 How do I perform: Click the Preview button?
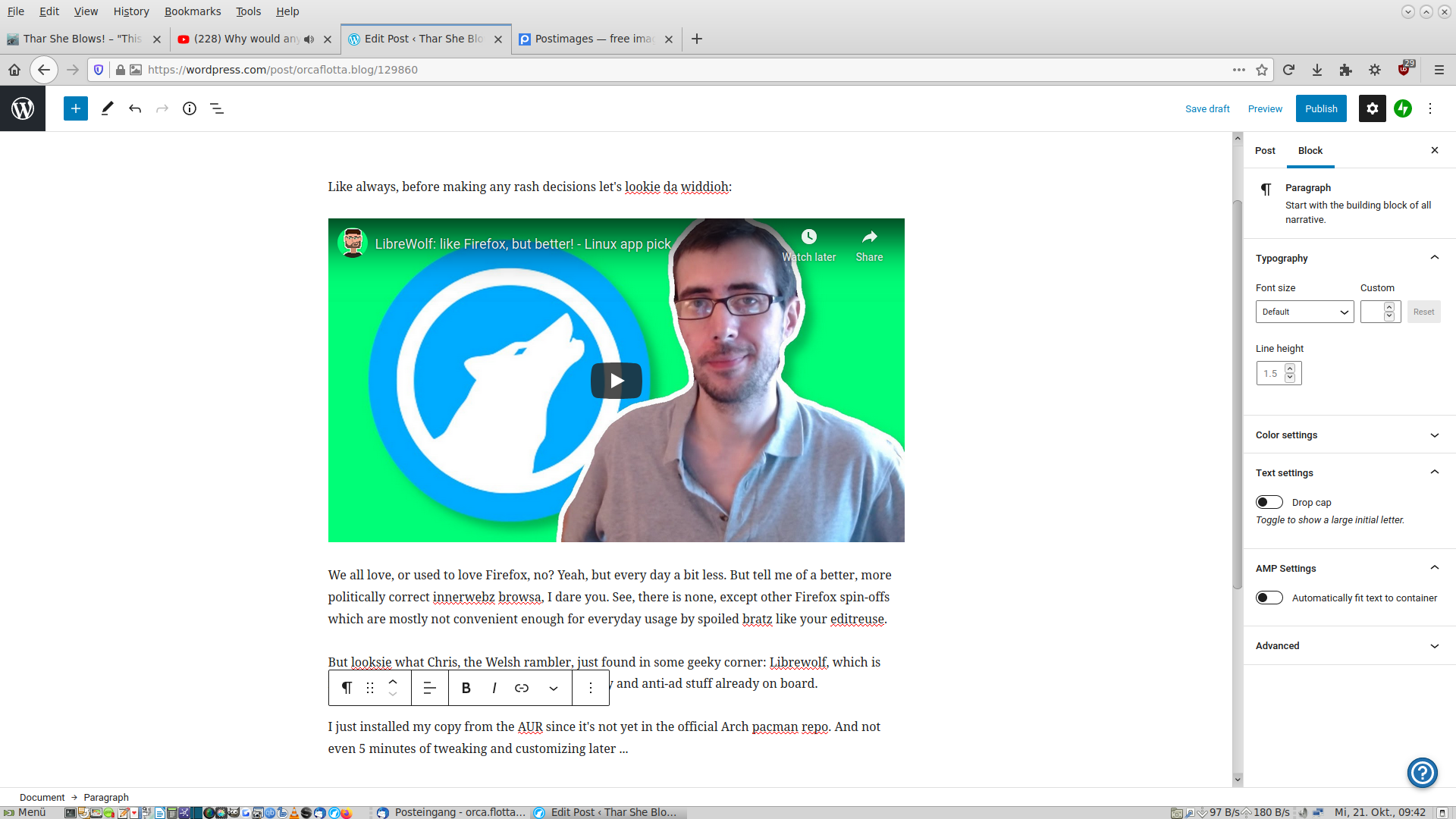click(x=1264, y=108)
